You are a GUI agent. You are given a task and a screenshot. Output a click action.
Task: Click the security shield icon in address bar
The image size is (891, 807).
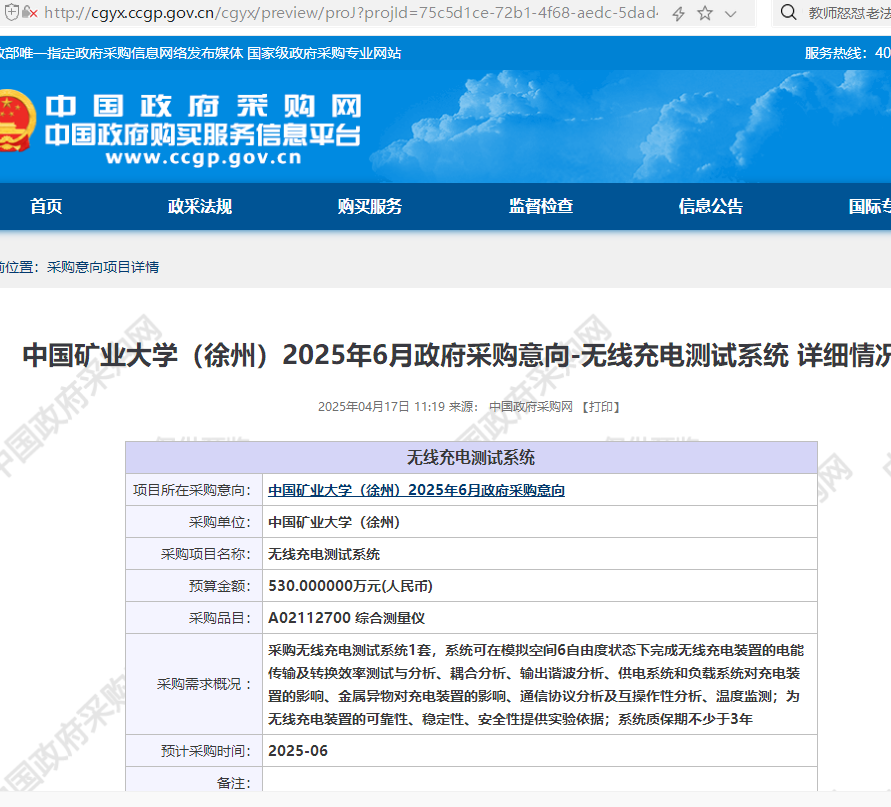(x=11, y=12)
